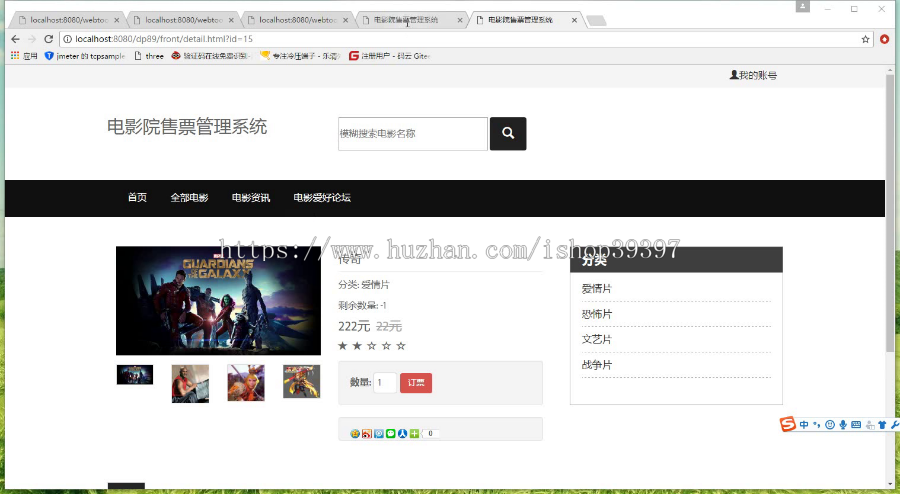Open the IME soft keyboard icon
900x494 pixels.
click(856, 425)
